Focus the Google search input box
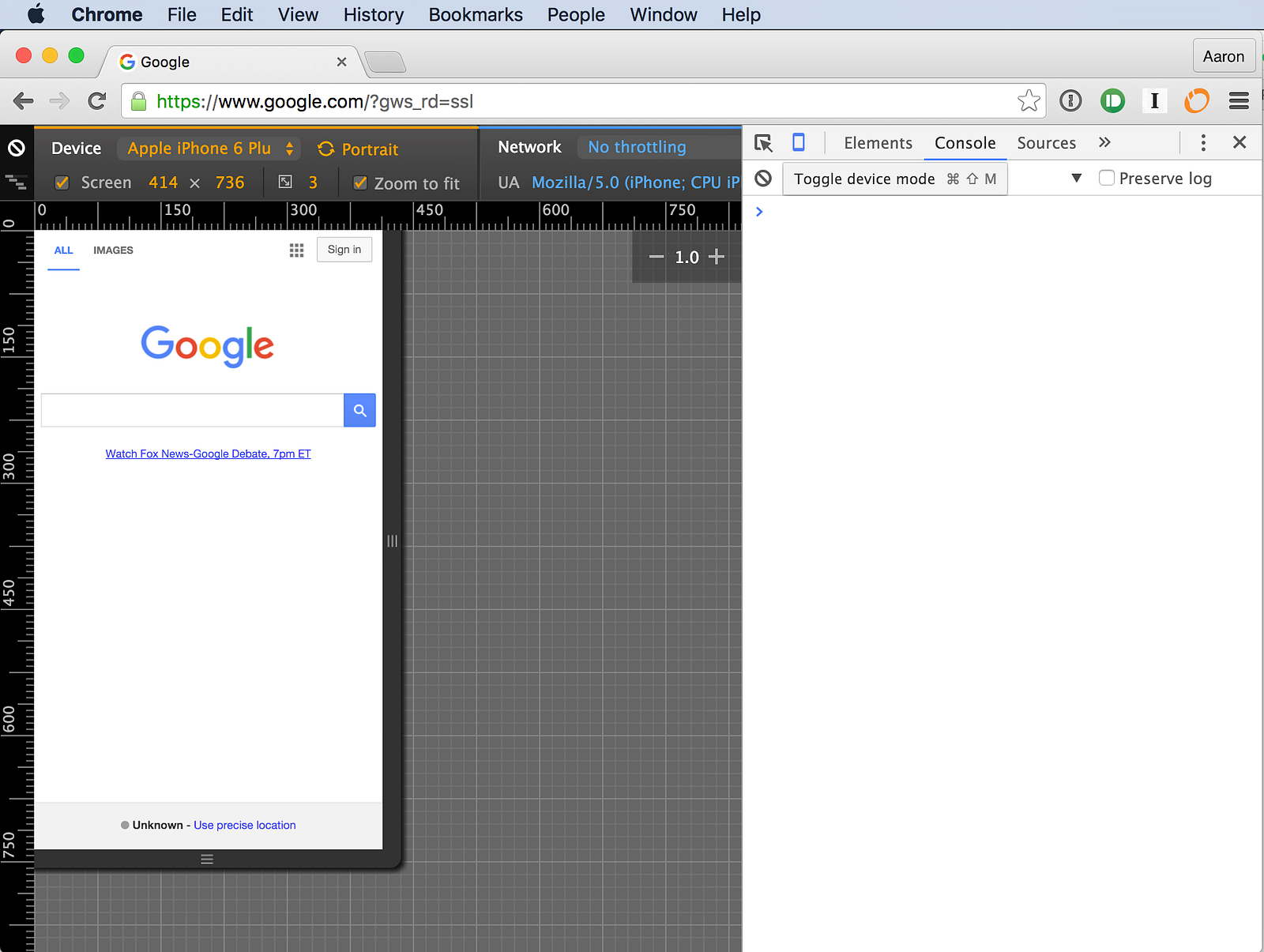This screenshot has width=1264, height=952. click(x=192, y=410)
